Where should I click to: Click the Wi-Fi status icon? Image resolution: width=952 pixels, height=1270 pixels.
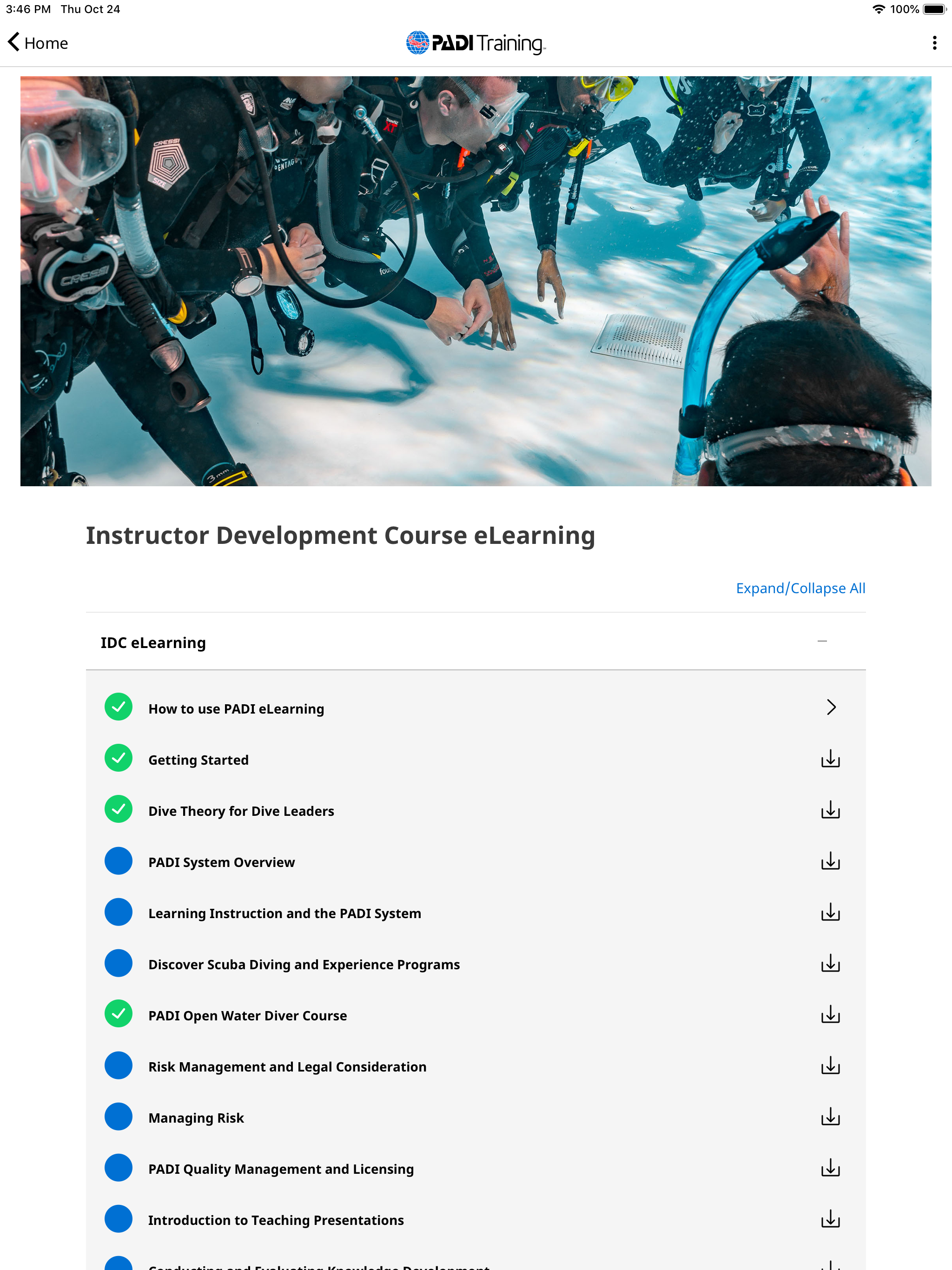[x=878, y=9]
